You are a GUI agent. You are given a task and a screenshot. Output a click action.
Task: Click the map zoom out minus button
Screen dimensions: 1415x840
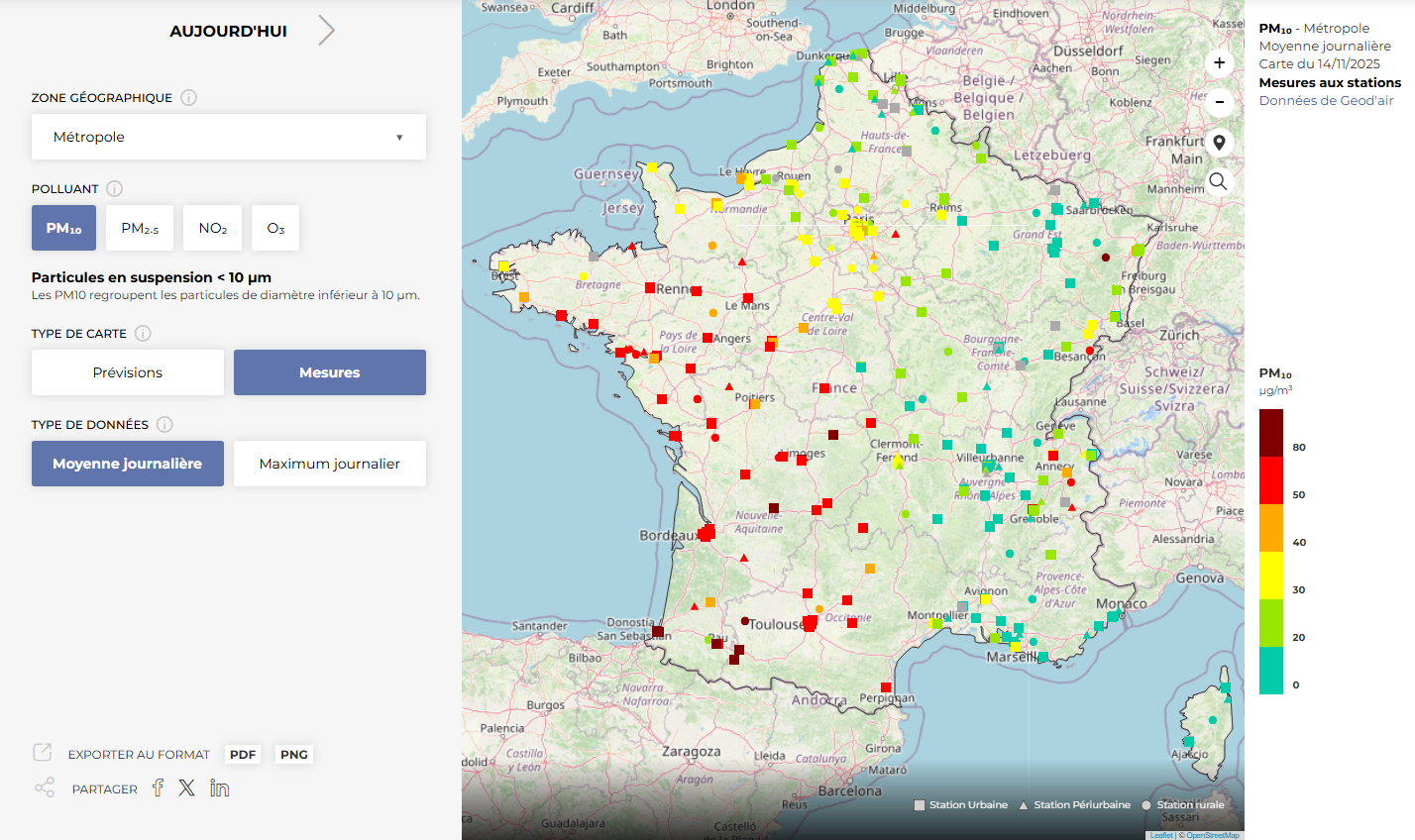(1219, 102)
